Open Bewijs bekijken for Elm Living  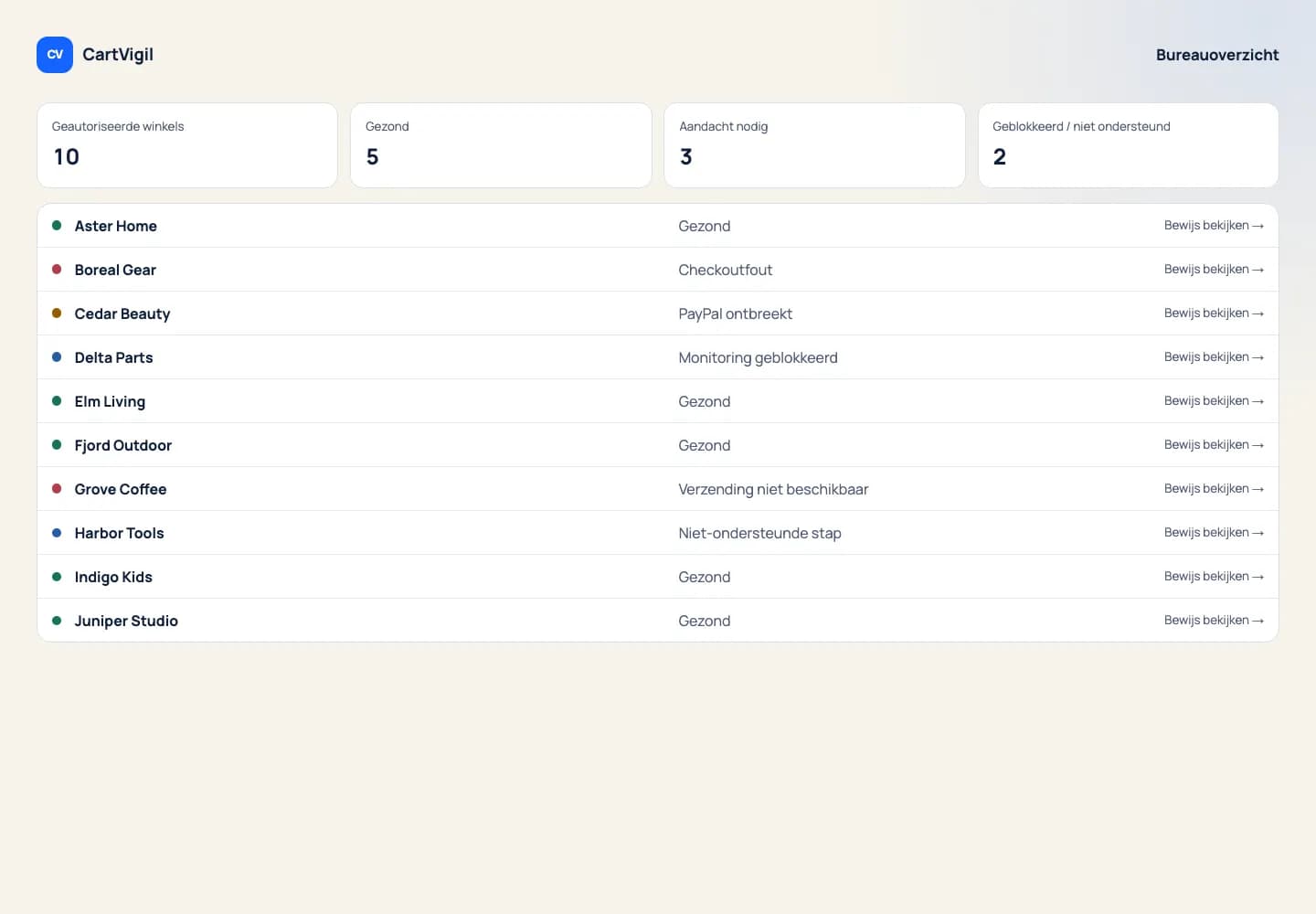pos(1214,401)
